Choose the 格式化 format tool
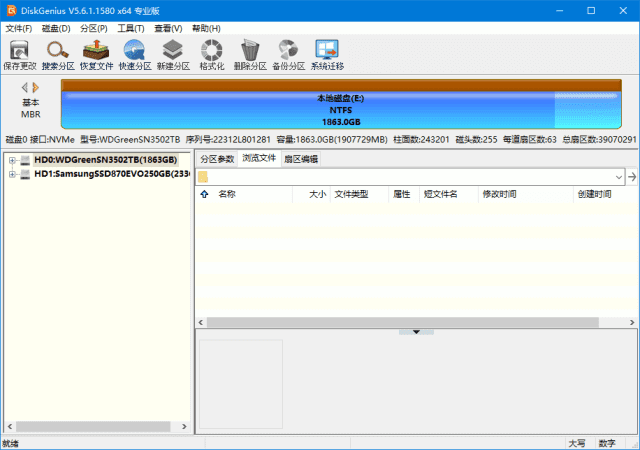This screenshot has height=450, width=640. pyautogui.click(x=212, y=54)
